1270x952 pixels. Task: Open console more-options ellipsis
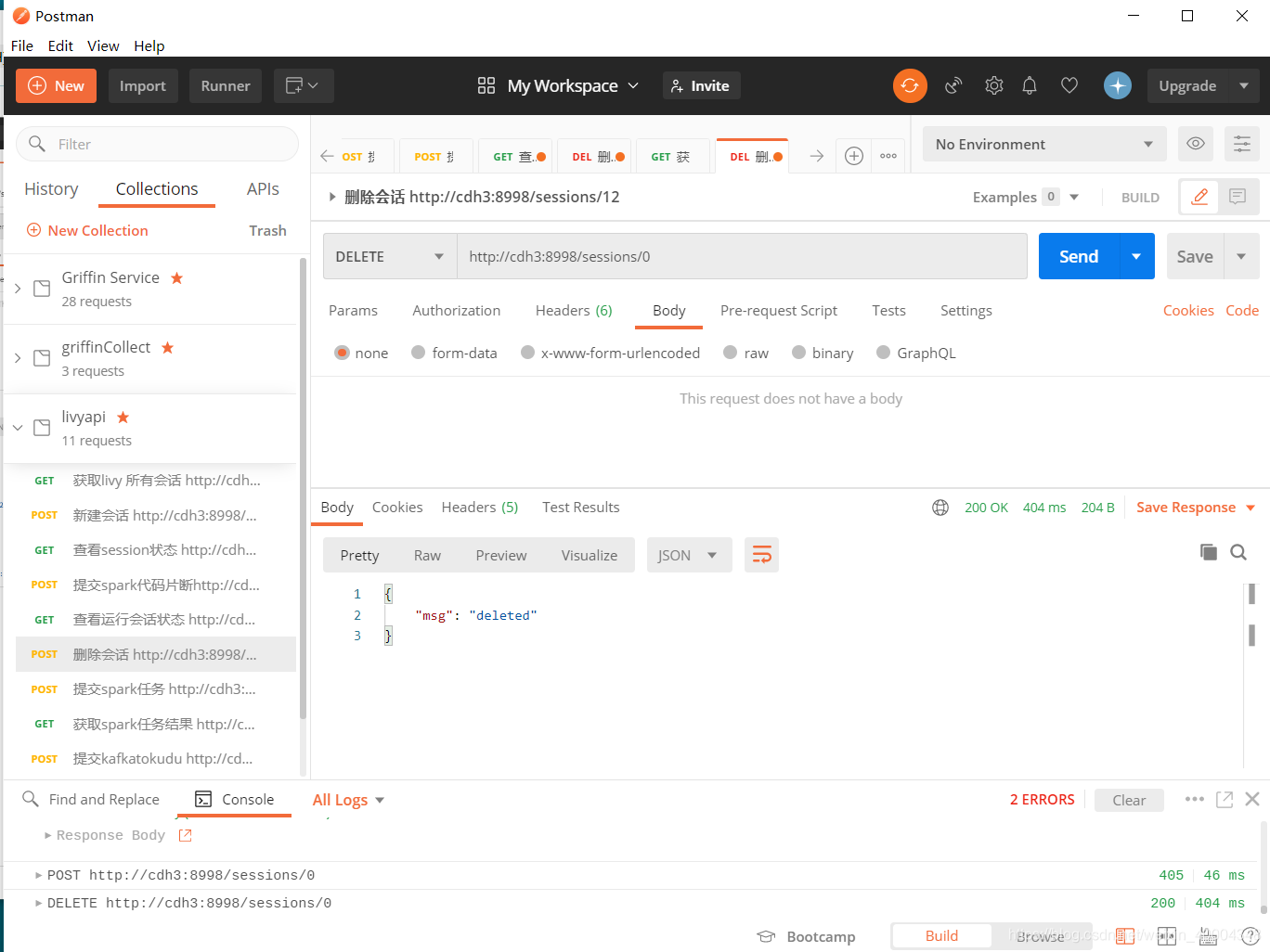click(x=1195, y=799)
